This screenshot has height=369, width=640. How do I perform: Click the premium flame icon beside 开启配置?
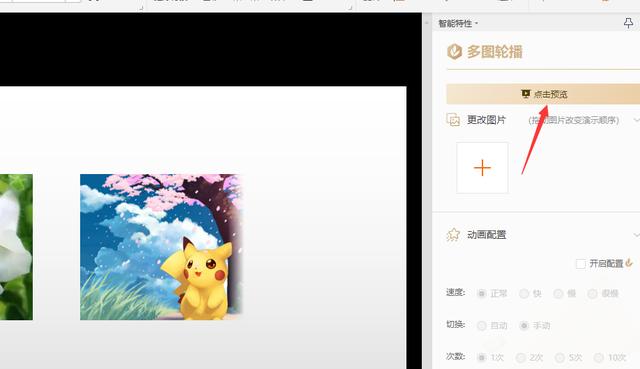point(629,263)
